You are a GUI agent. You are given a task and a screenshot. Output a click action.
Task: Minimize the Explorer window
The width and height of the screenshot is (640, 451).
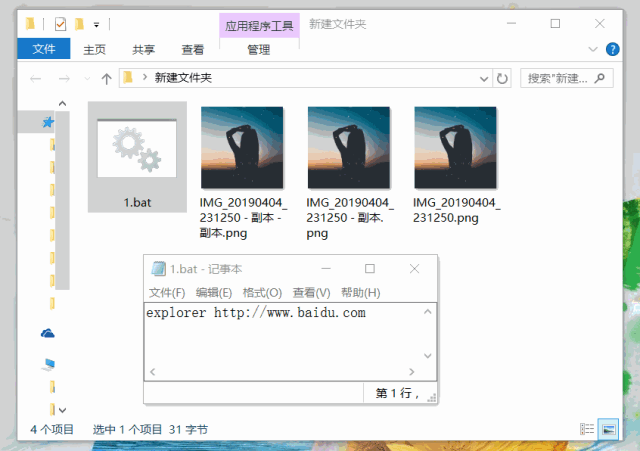pos(511,24)
